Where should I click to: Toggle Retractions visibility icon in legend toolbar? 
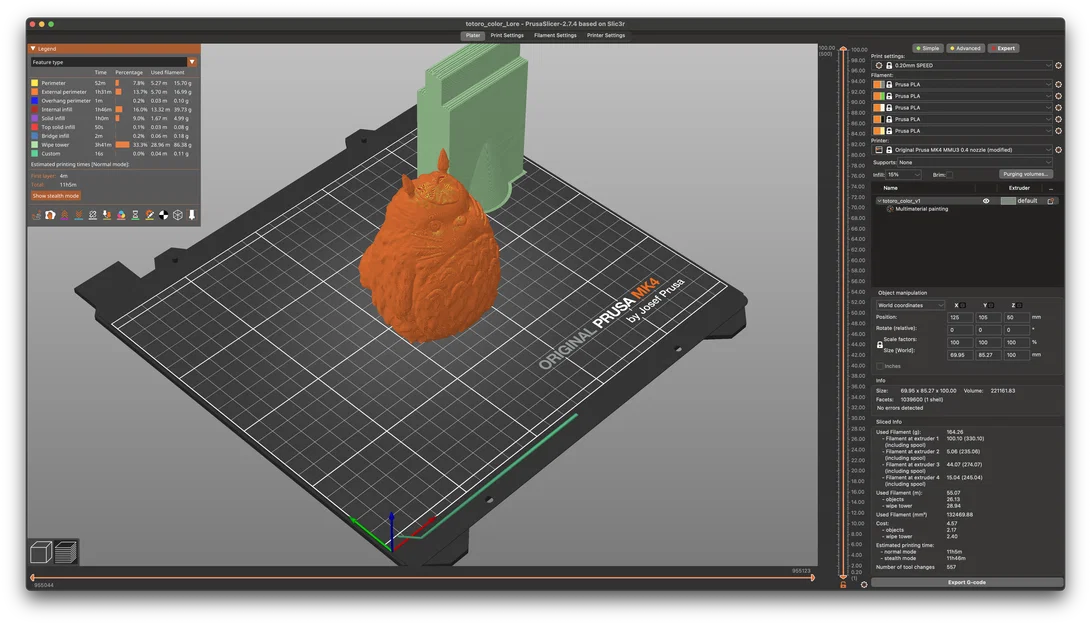[x=65, y=215]
